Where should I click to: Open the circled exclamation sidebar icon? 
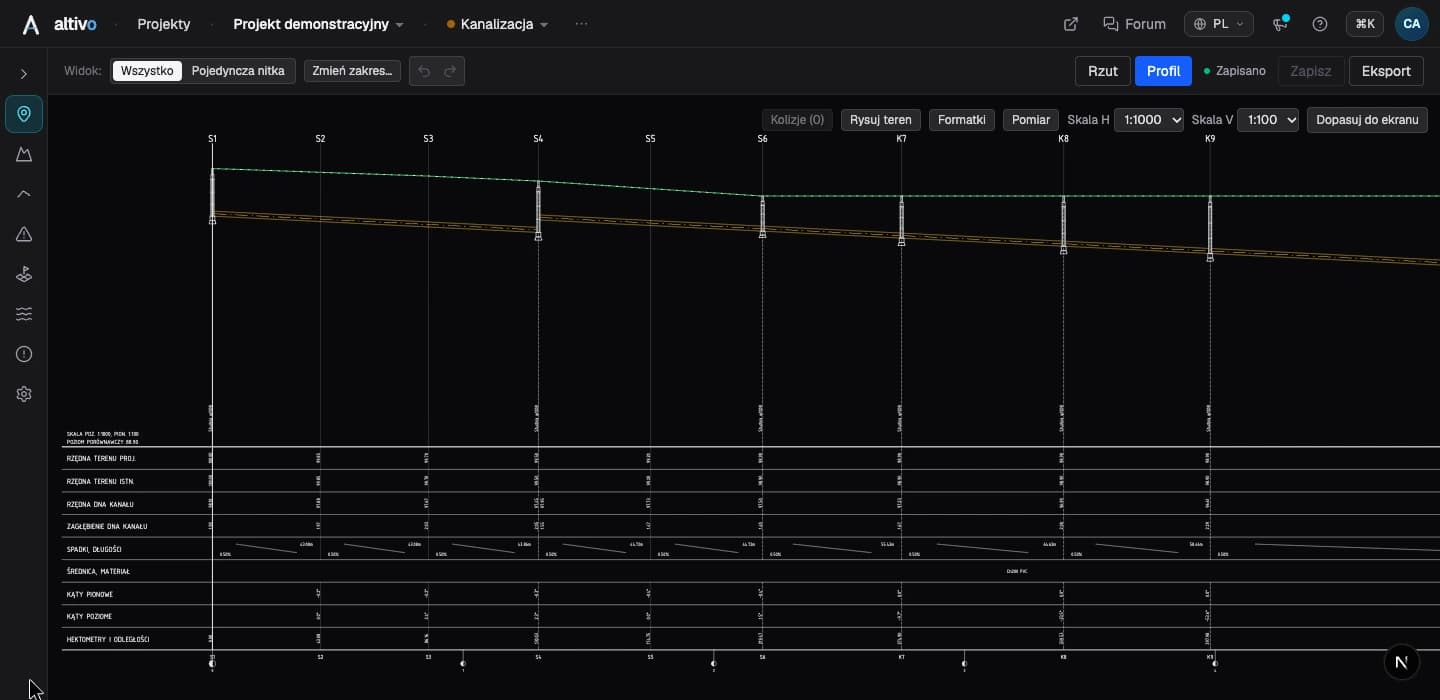(x=24, y=354)
